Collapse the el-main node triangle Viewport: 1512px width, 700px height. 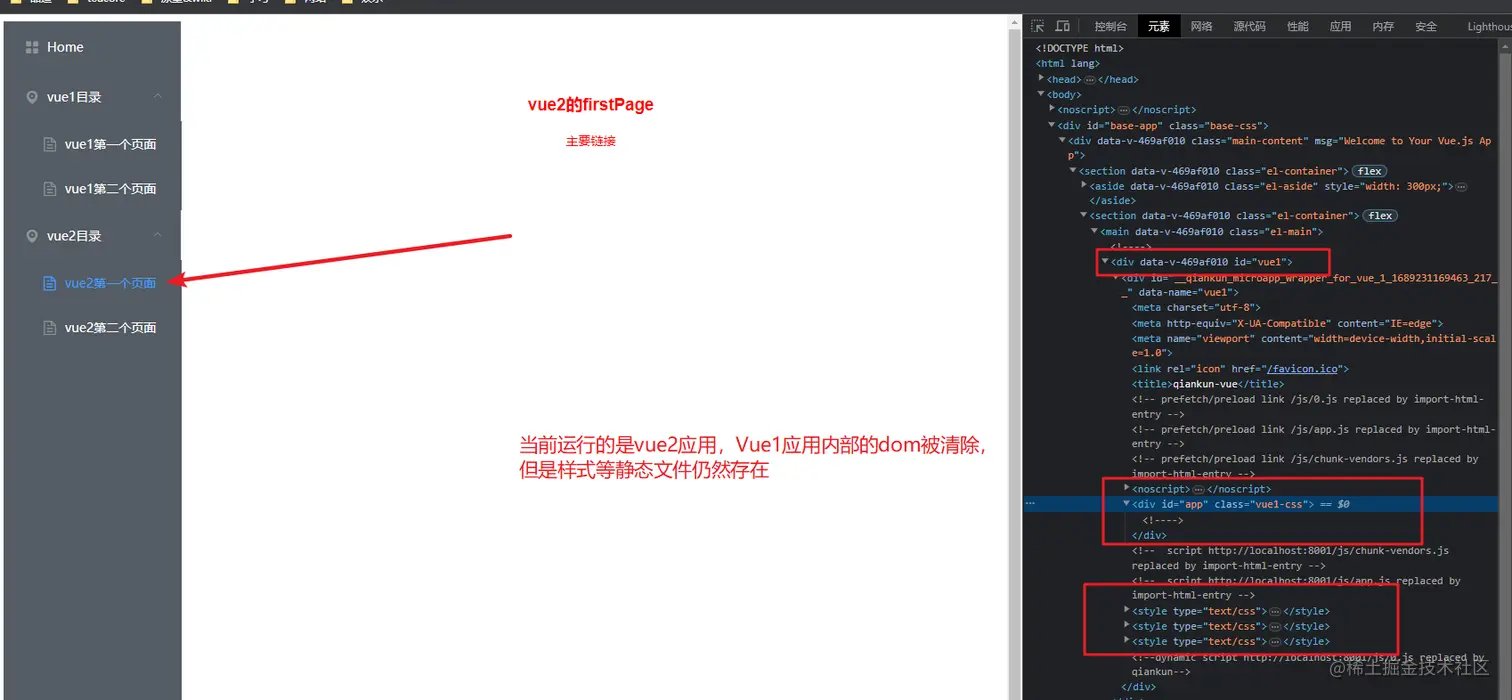coord(1095,231)
